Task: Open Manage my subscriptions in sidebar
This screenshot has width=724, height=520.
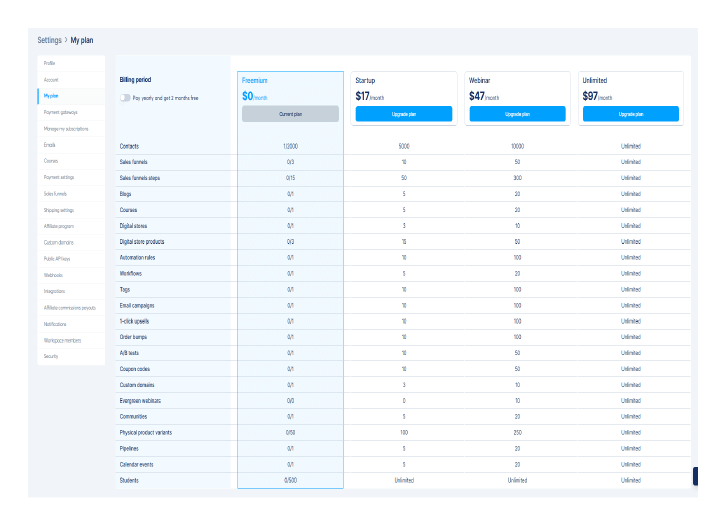Action: click(71, 129)
